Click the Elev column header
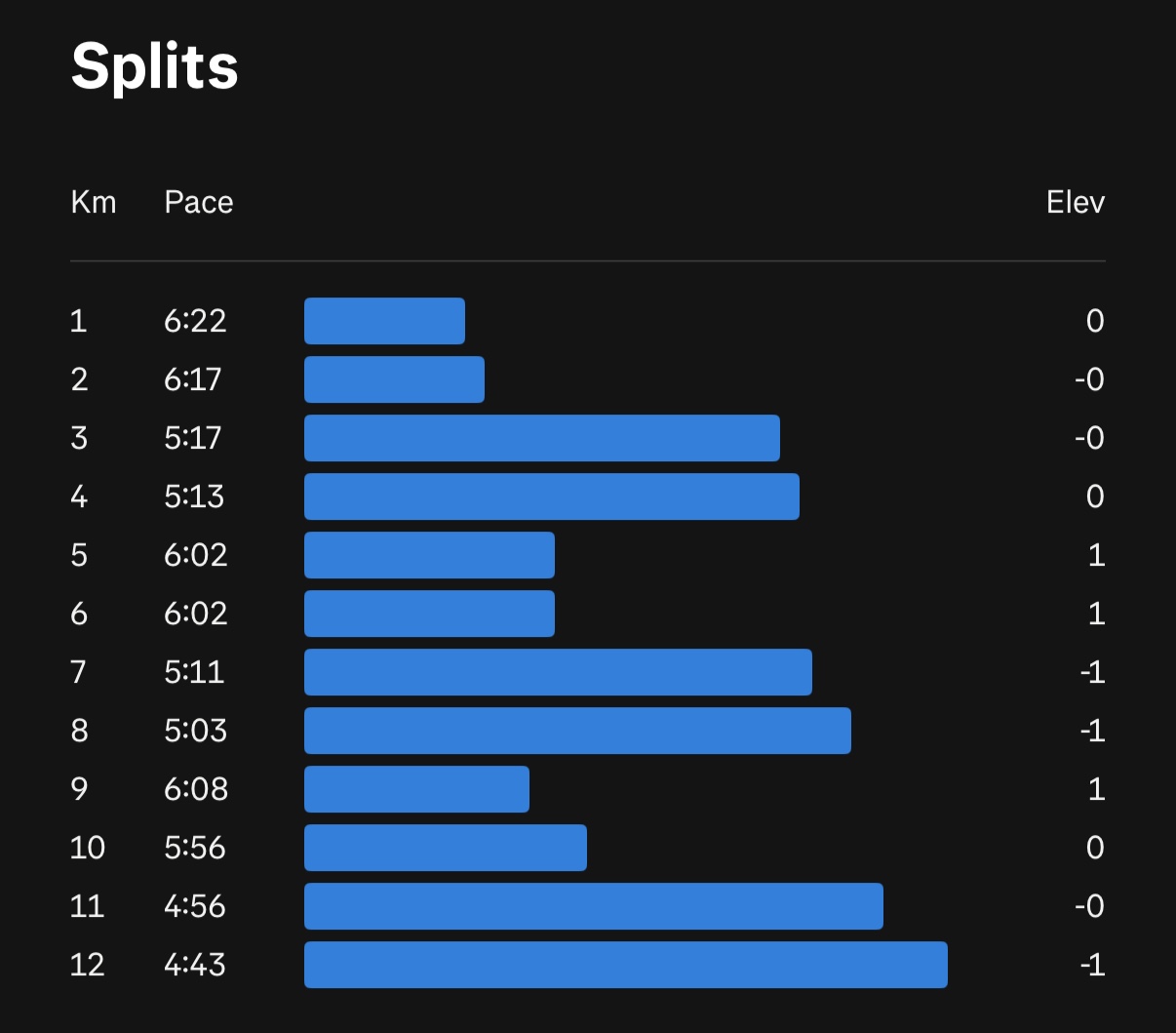 pos(1075,202)
